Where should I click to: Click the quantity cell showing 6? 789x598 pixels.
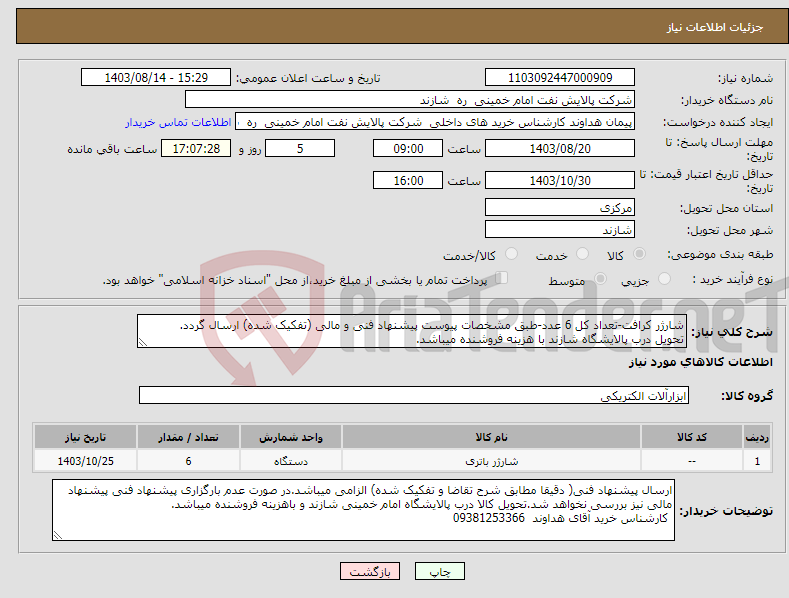[x=188, y=461]
